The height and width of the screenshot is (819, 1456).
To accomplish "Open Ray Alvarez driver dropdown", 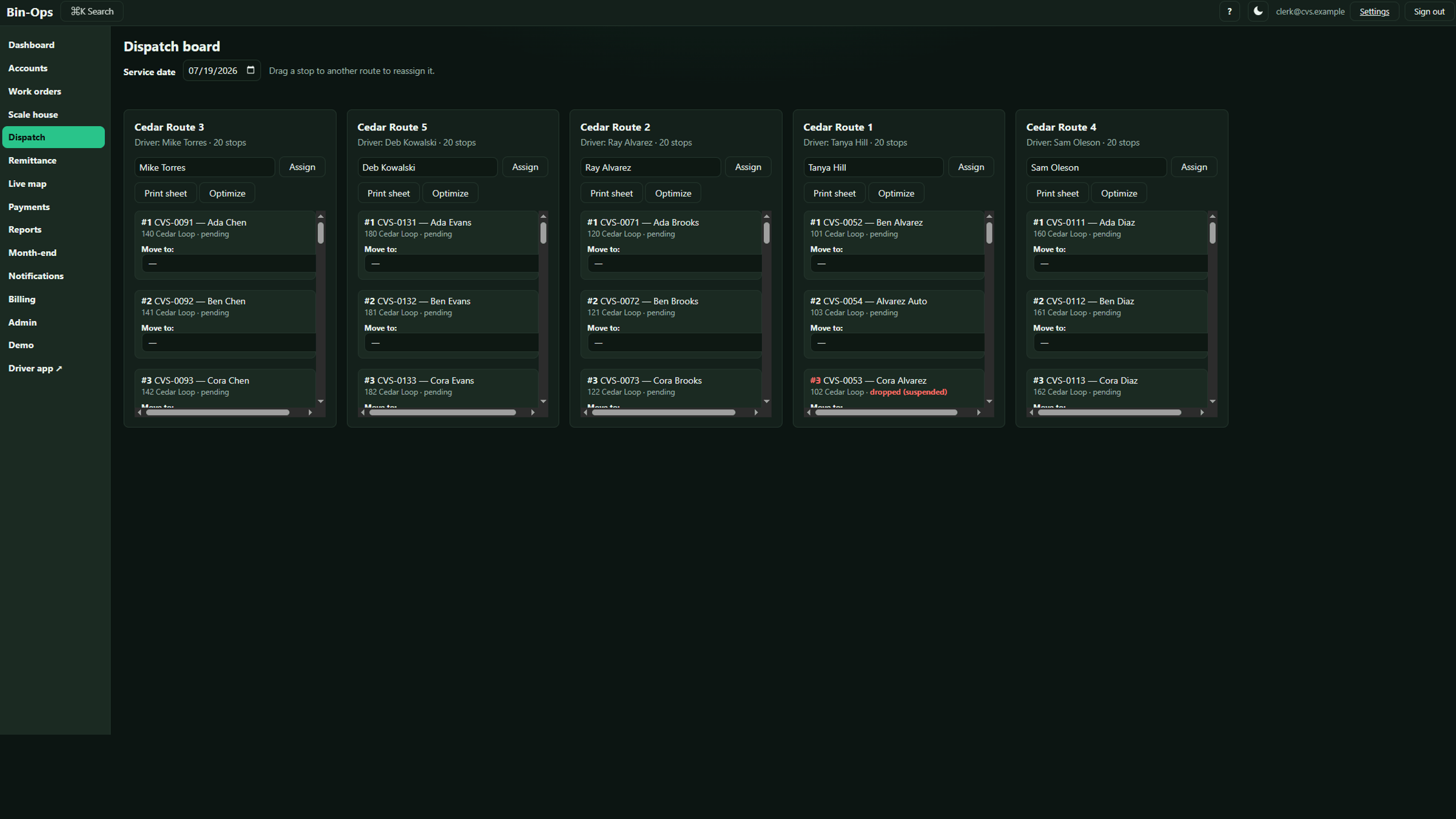I will (650, 167).
